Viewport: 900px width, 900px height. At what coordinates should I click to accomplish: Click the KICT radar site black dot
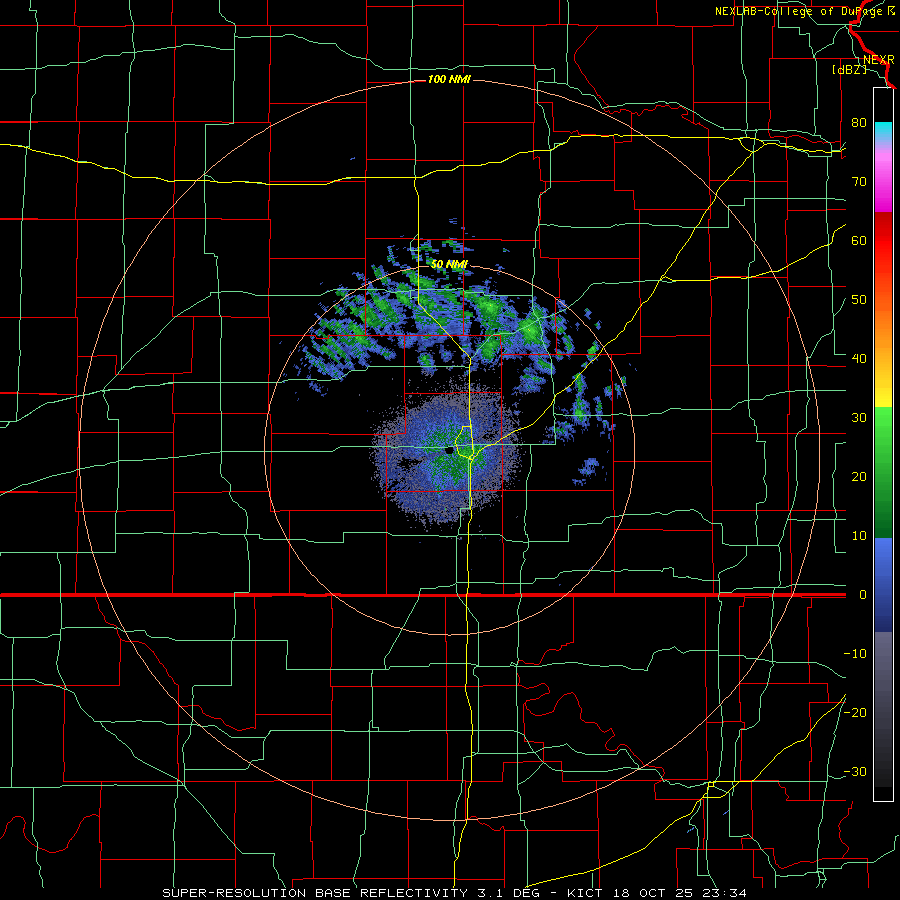[449, 451]
